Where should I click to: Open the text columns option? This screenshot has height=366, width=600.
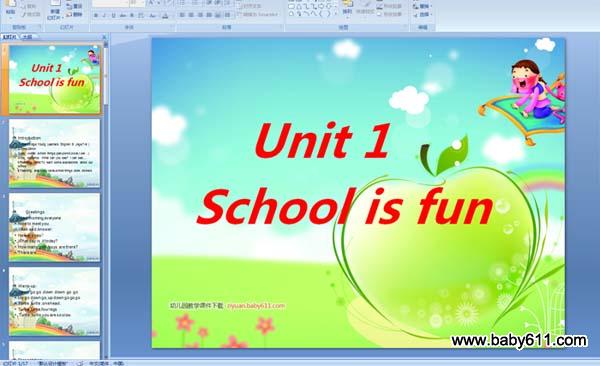tap(227, 15)
